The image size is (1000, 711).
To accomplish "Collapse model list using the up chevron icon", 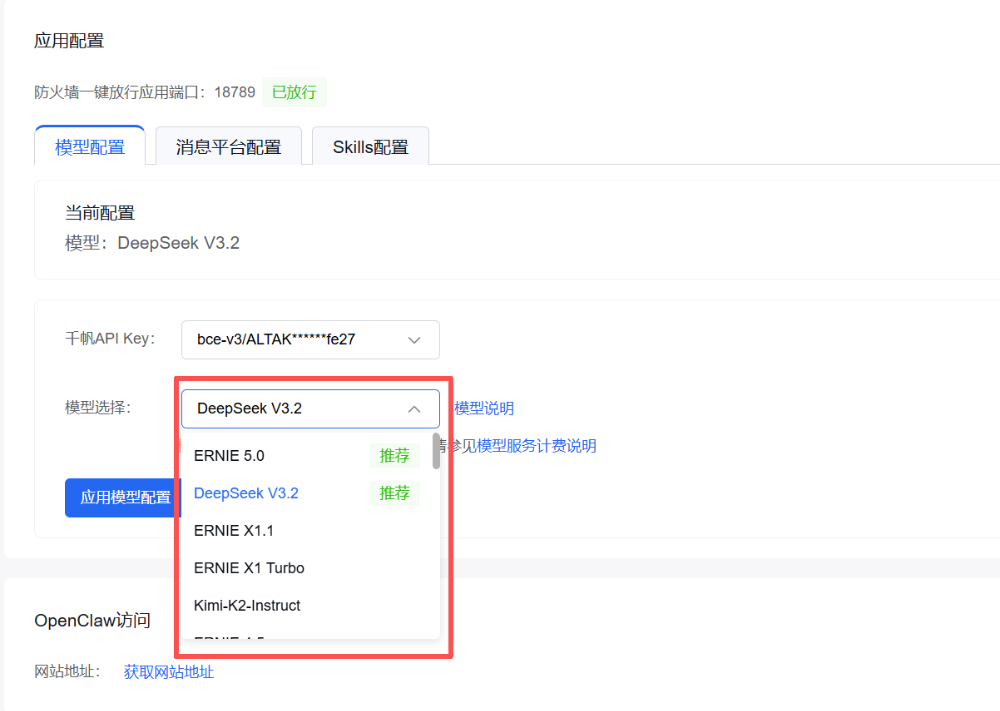I will (x=414, y=409).
